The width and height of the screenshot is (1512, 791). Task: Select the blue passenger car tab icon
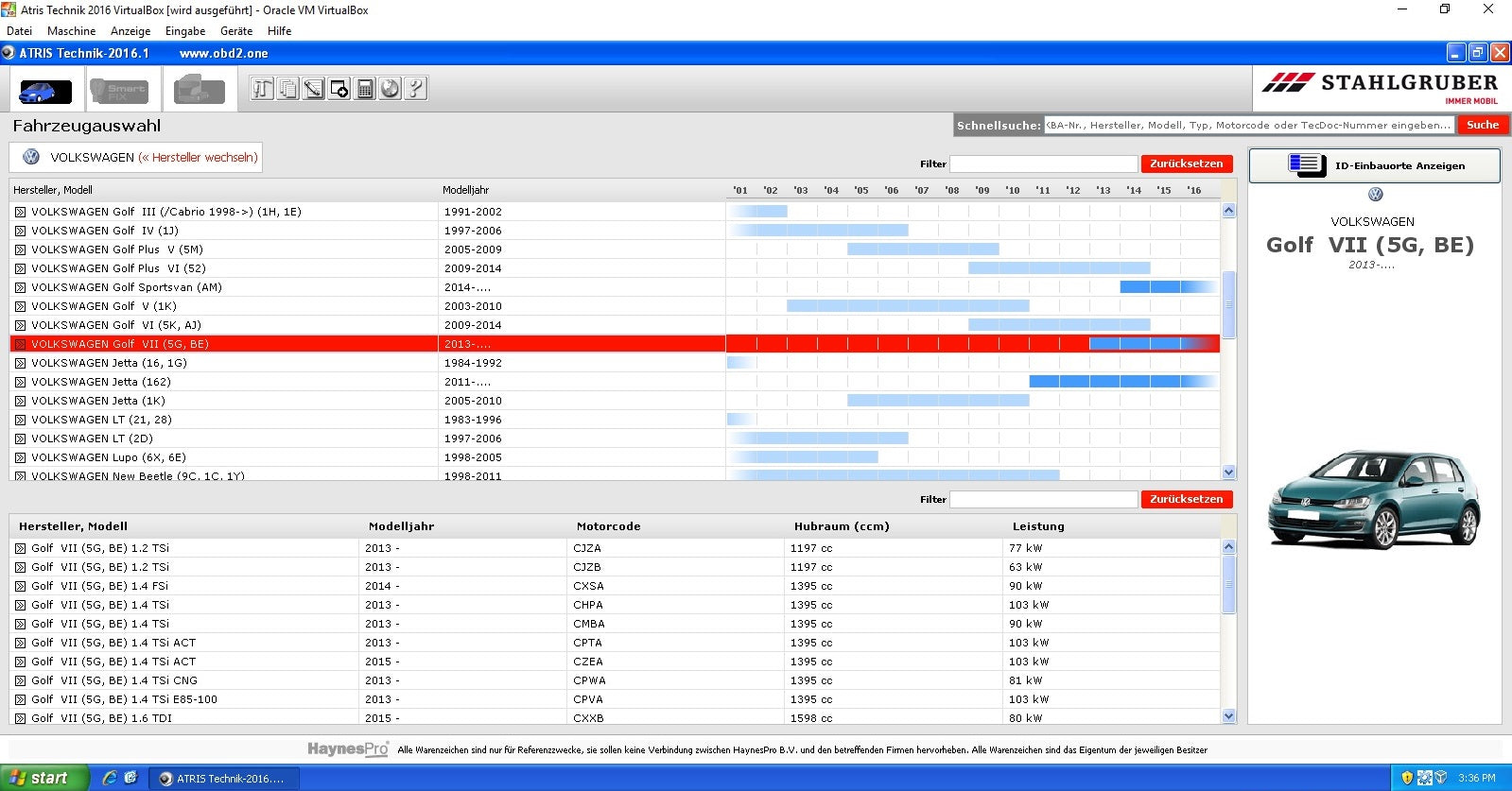click(x=45, y=91)
